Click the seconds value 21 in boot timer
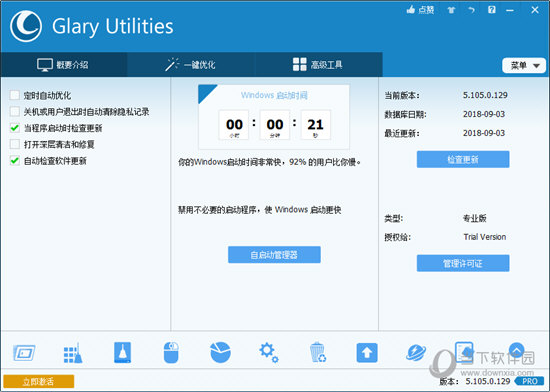550x392 pixels. (315, 125)
